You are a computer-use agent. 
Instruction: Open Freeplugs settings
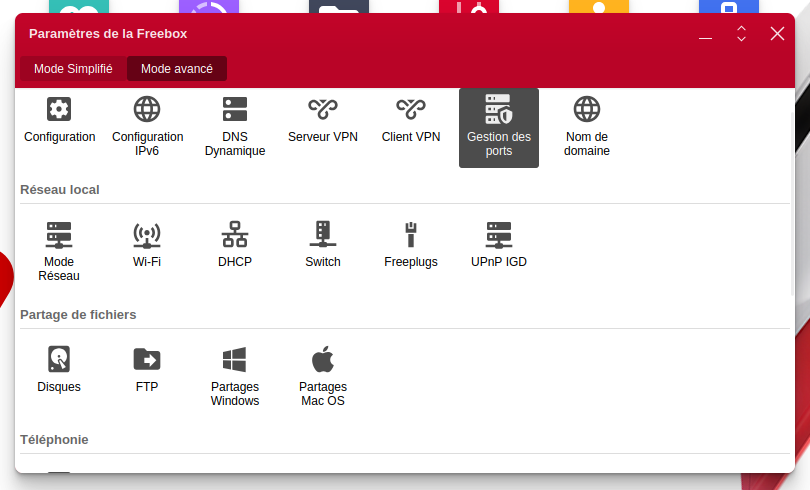click(411, 246)
